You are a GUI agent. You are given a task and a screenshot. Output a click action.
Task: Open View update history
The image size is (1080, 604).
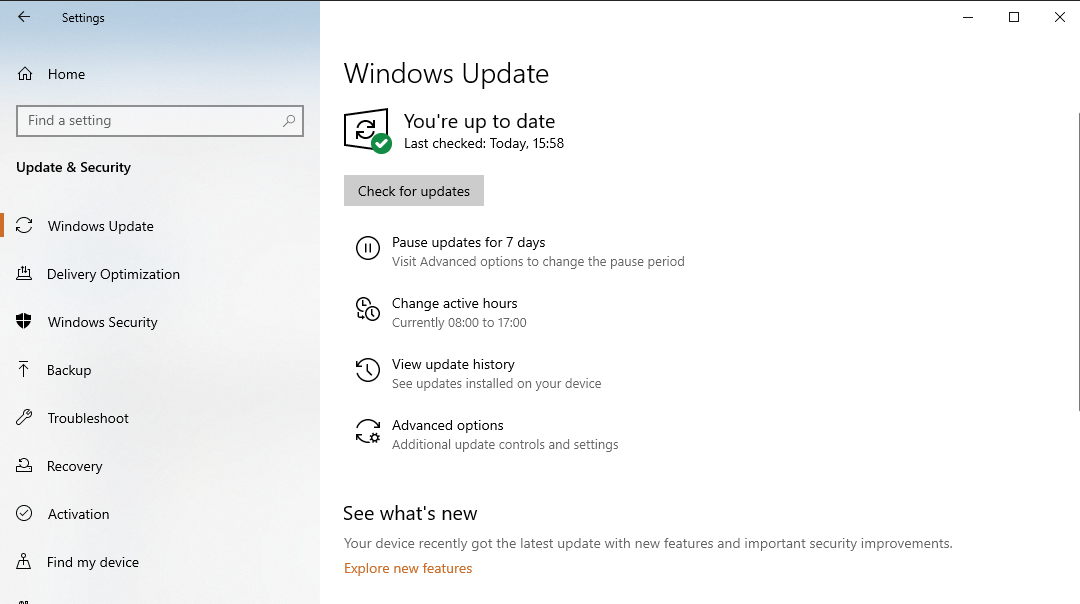tap(453, 364)
